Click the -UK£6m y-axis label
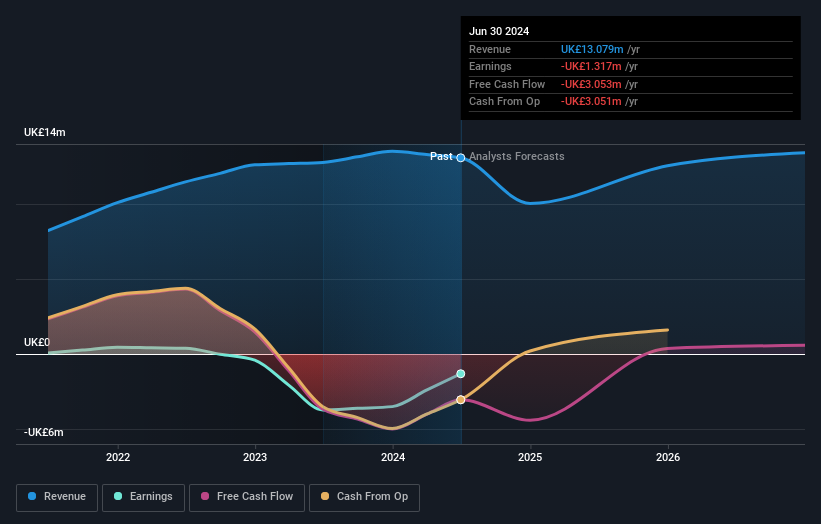The height and width of the screenshot is (524, 821). [43, 432]
